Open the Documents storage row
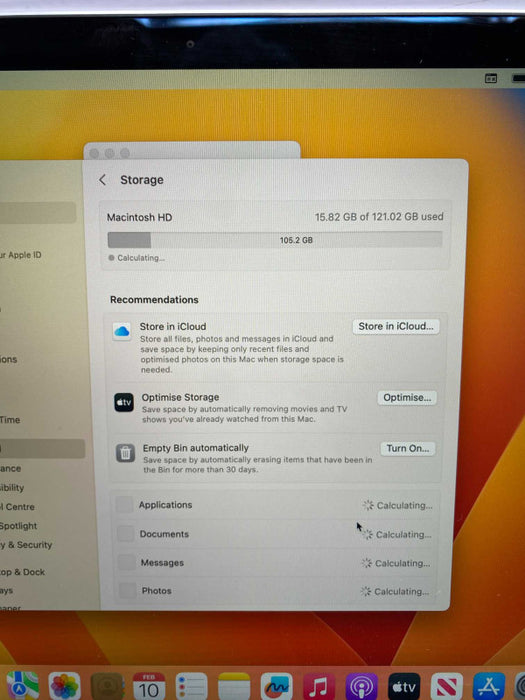The image size is (525, 700). tap(274, 534)
